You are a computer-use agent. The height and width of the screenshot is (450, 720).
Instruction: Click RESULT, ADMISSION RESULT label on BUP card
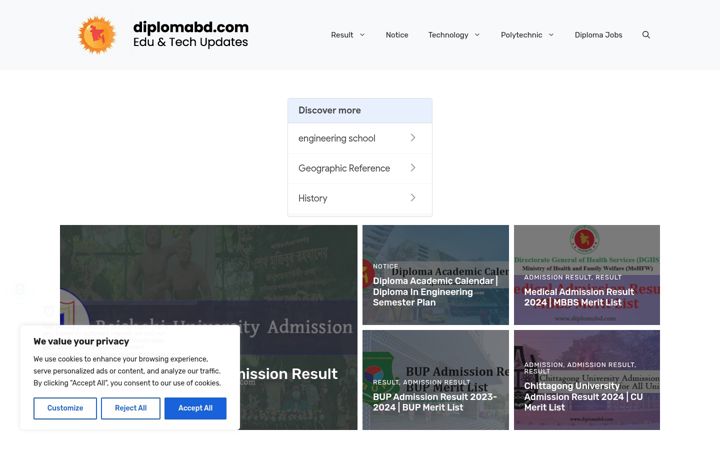pos(421,382)
